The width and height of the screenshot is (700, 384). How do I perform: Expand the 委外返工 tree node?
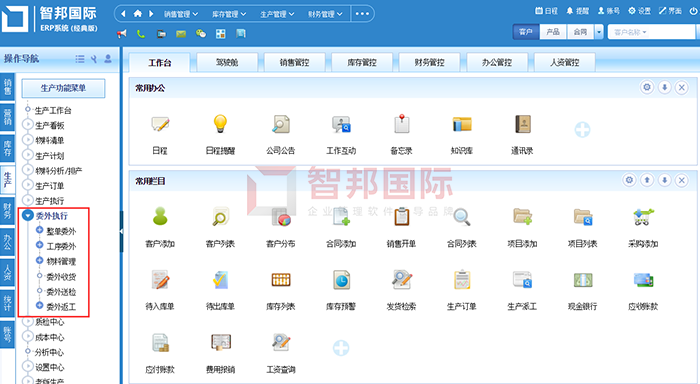39,306
